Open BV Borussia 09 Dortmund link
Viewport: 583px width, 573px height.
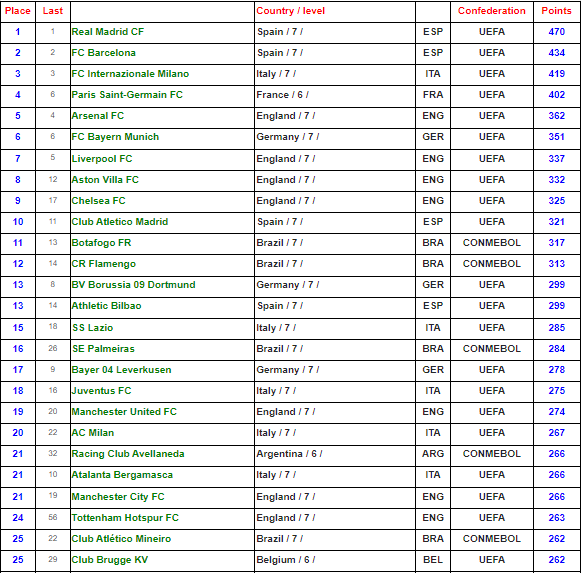coord(133,285)
